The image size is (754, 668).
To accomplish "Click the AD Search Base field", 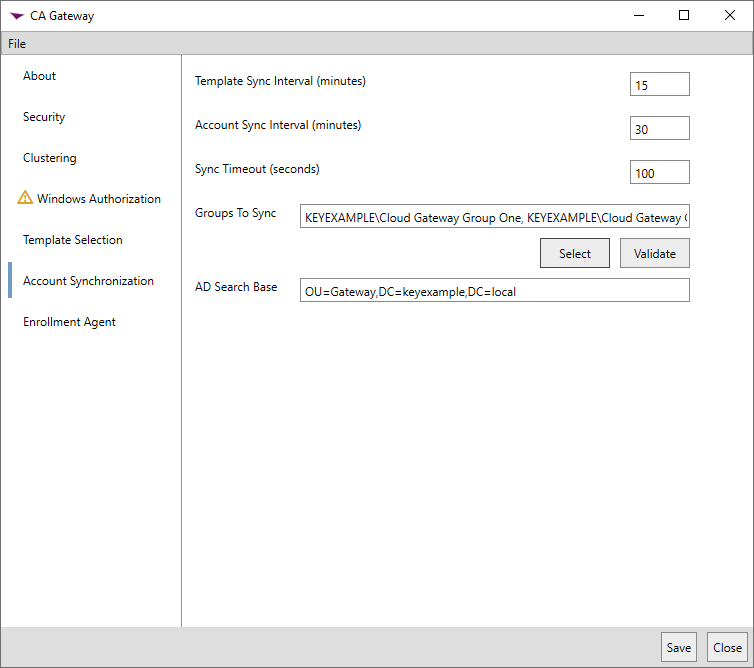I will pos(494,290).
